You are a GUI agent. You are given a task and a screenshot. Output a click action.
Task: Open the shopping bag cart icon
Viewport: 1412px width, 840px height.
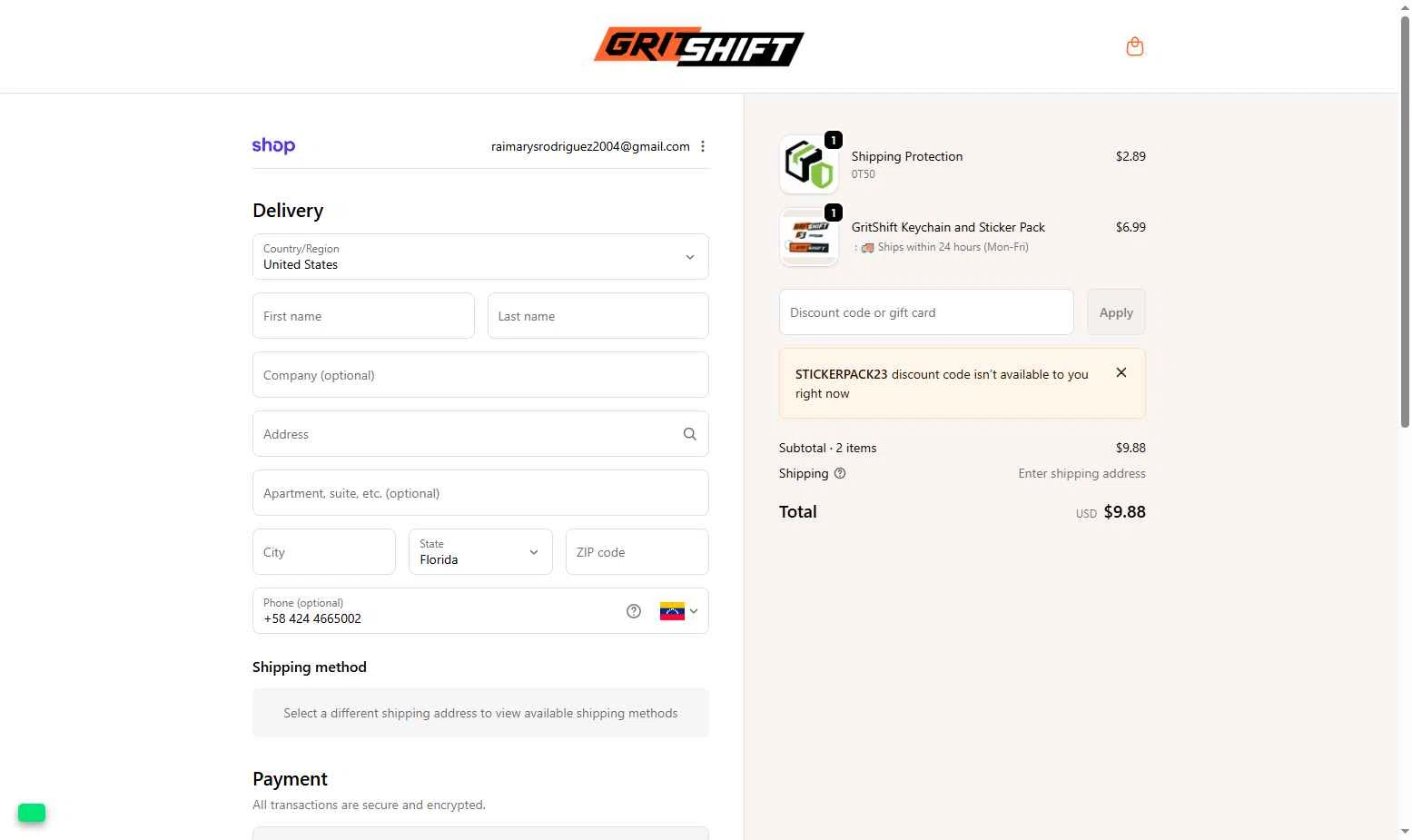[x=1134, y=46]
